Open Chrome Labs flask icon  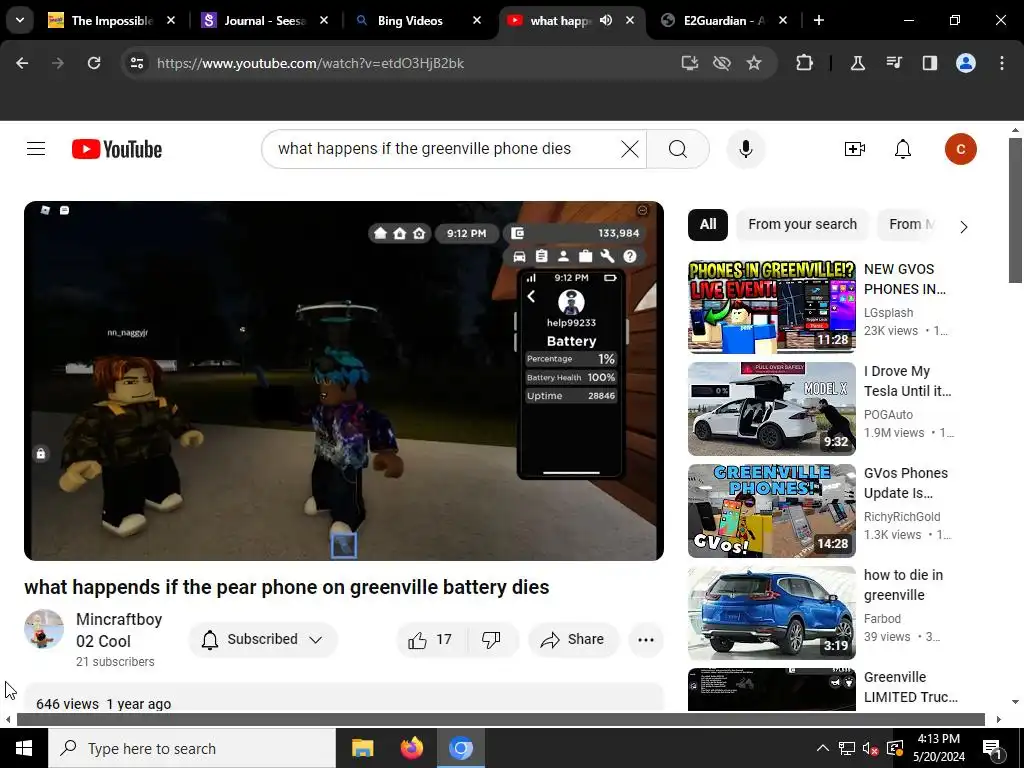(857, 63)
